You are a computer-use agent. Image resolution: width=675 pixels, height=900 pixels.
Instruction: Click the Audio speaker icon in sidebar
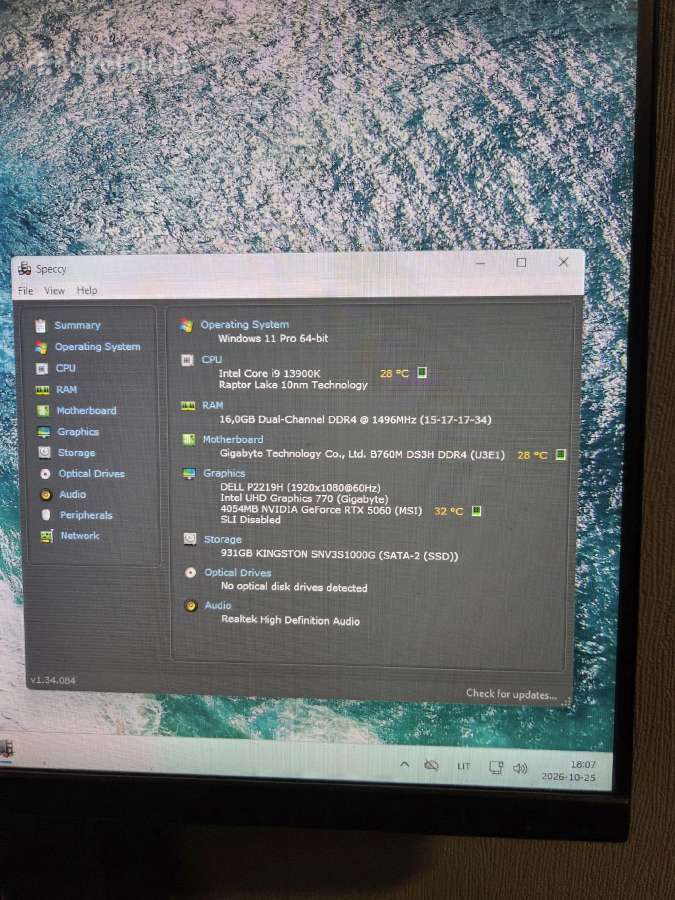[46, 494]
